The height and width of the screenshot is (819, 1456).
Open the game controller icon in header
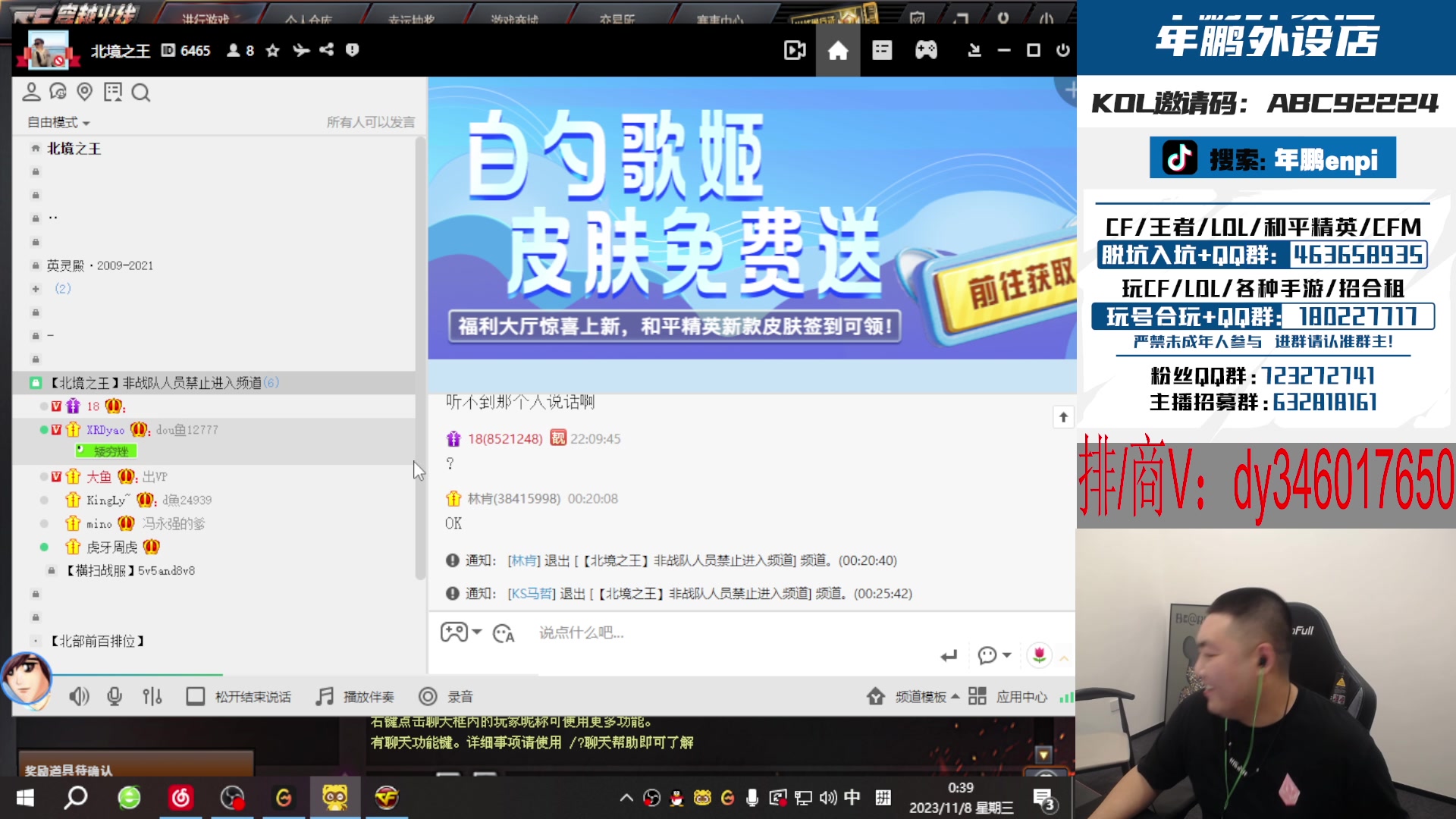point(926,51)
